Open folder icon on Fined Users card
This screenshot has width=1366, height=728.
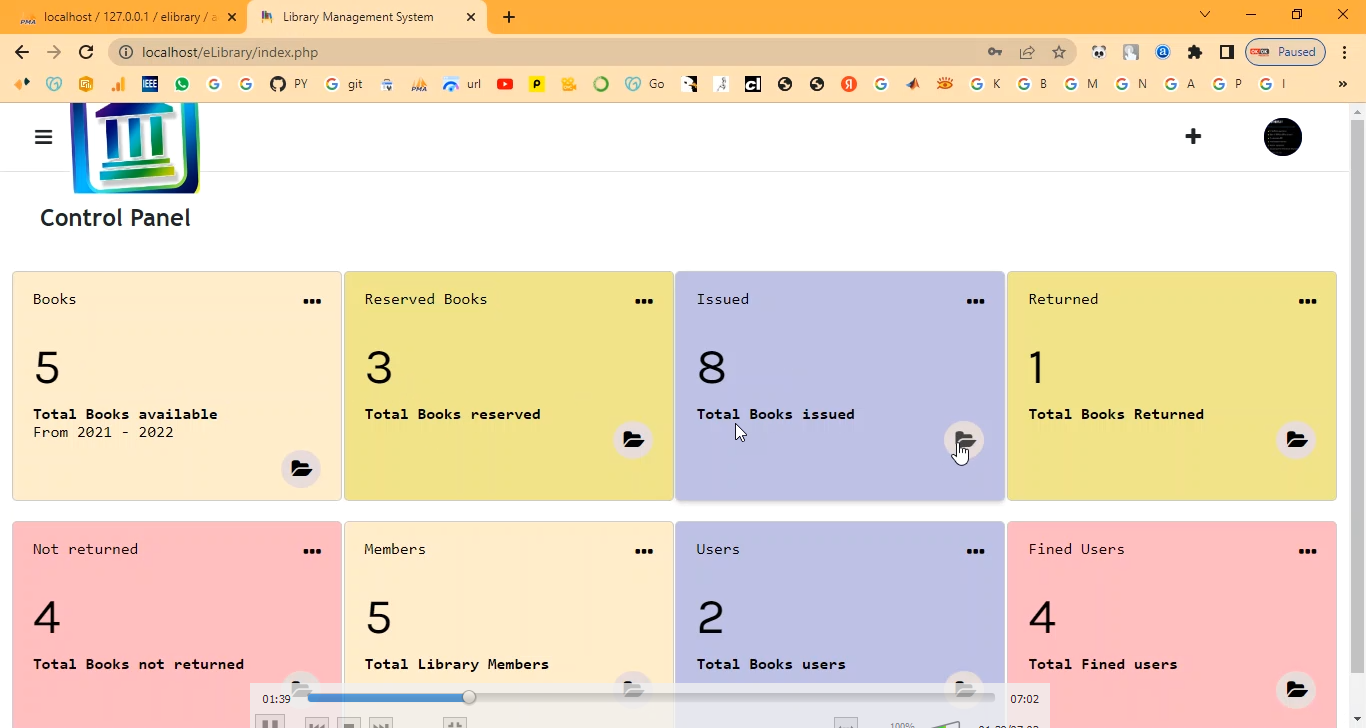tap(1297, 690)
